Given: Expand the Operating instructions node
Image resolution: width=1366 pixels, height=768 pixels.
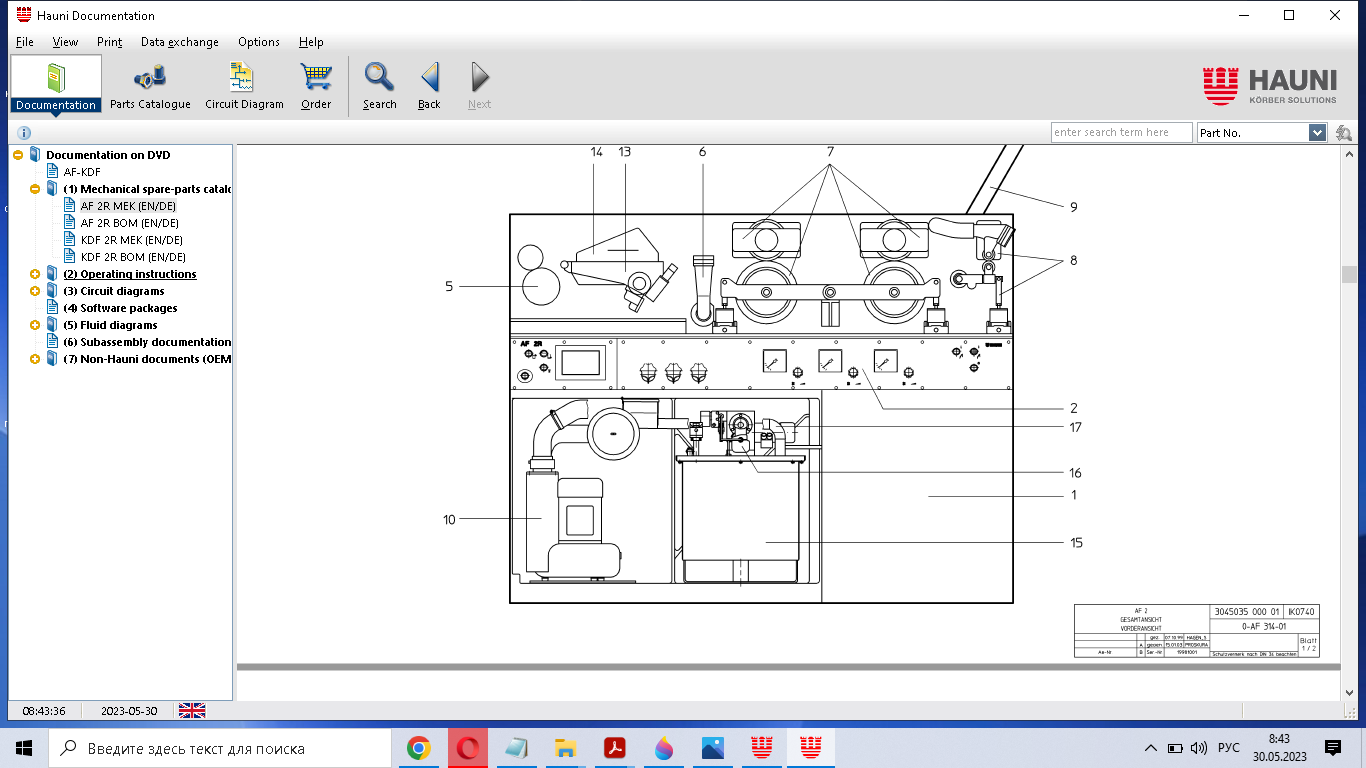Looking at the screenshot, I should pos(35,274).
